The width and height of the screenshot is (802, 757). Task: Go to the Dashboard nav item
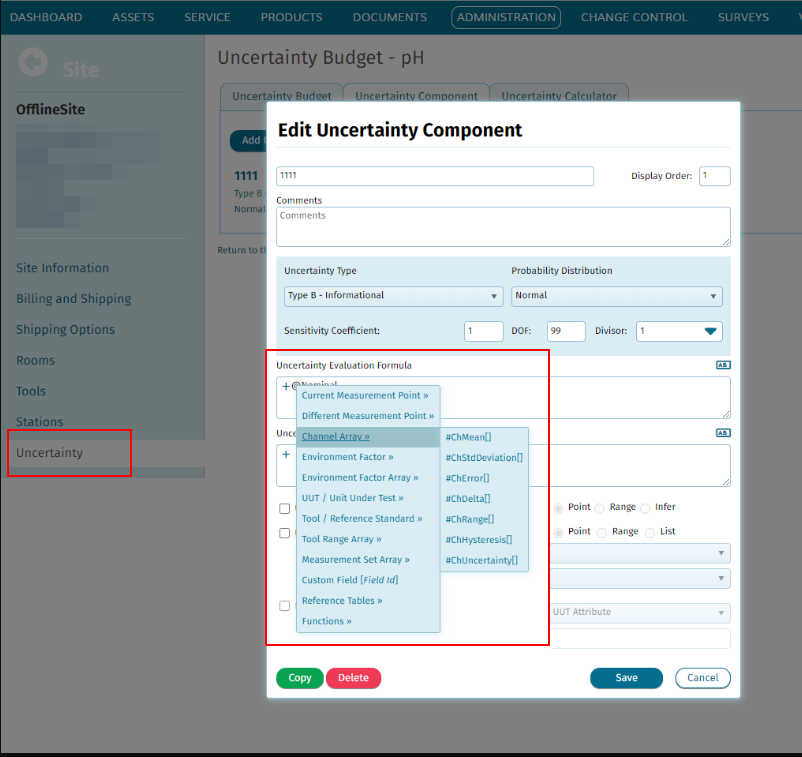[x=46, y=17]
